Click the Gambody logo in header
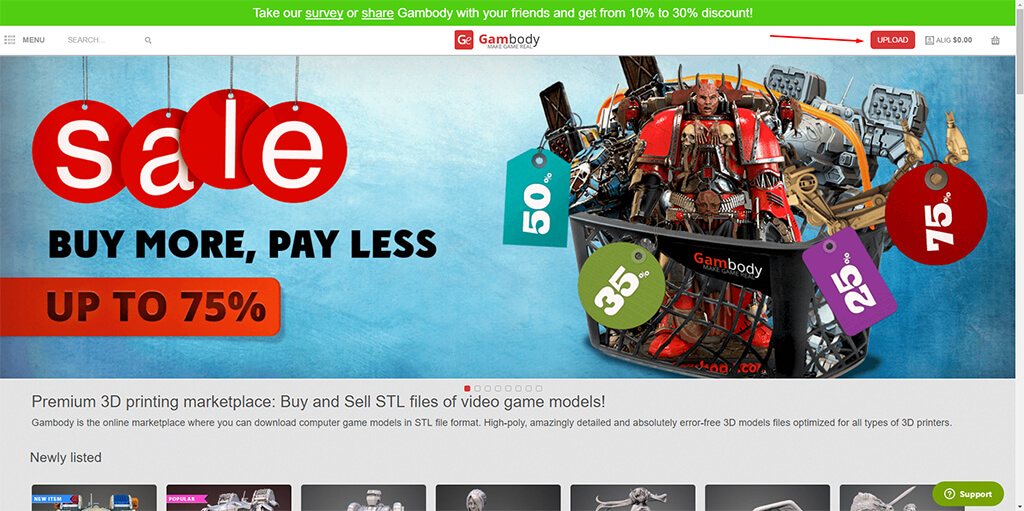The image size is (1024, 511). [x=497, y=40]
